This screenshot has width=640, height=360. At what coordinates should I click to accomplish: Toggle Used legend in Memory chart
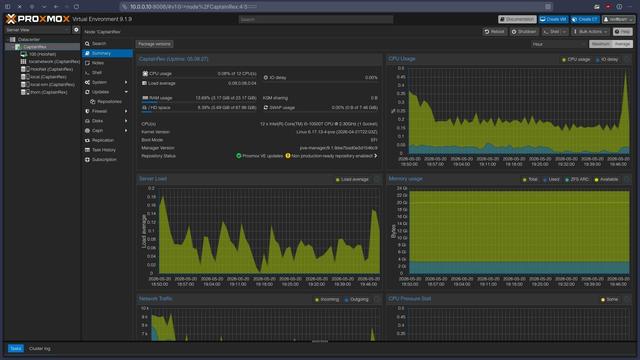[551, 180]
